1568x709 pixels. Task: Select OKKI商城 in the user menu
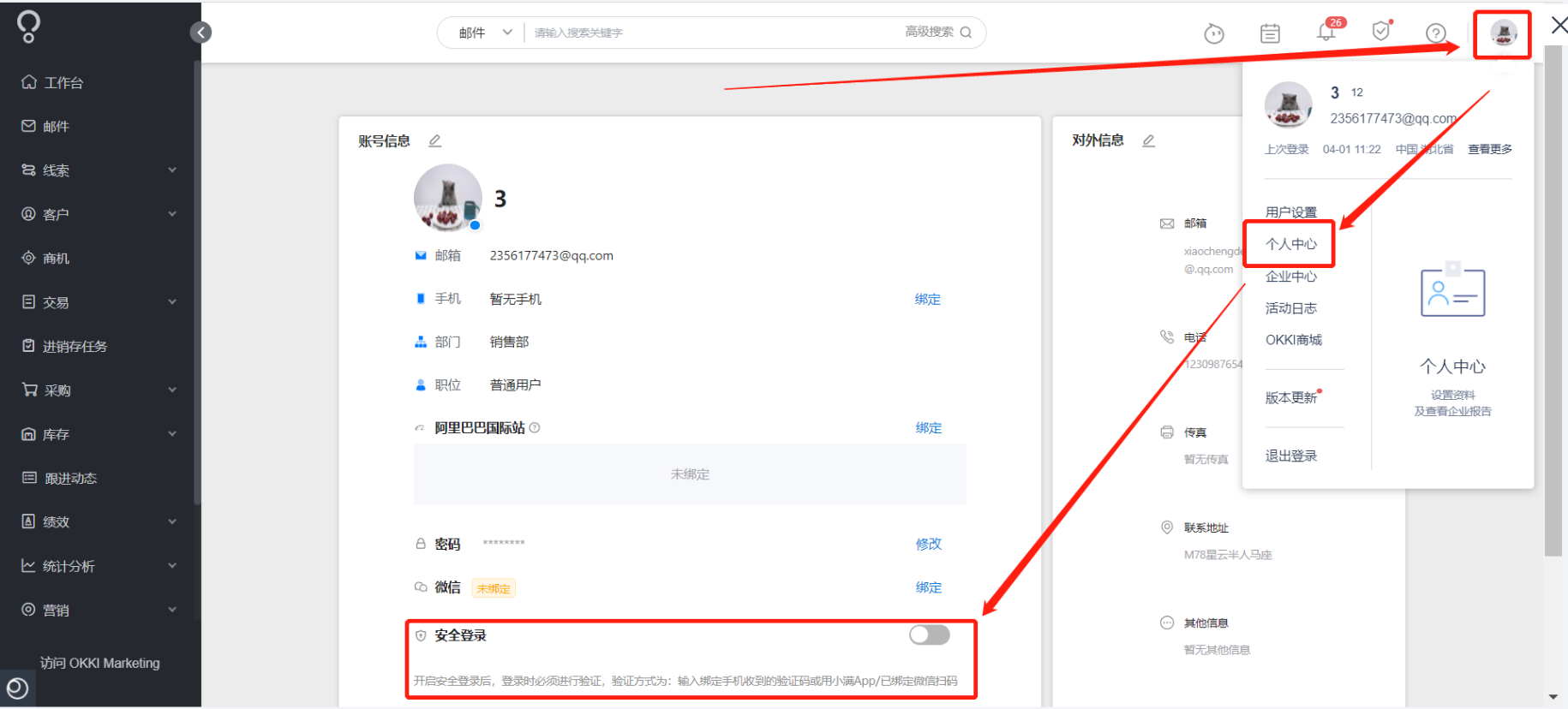[x=1294, y=340]
